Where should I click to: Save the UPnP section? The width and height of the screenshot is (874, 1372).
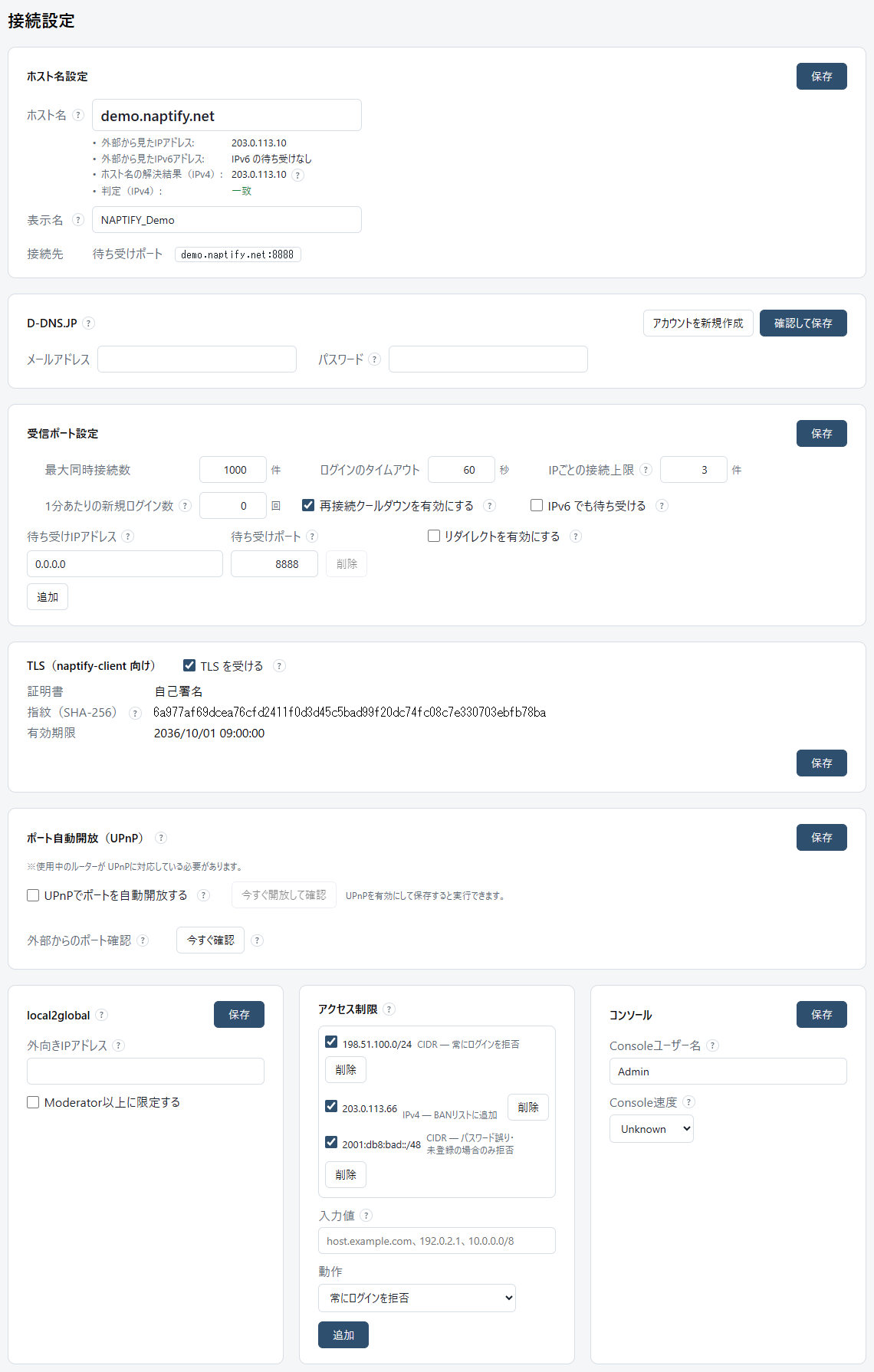tap(822, 838)
